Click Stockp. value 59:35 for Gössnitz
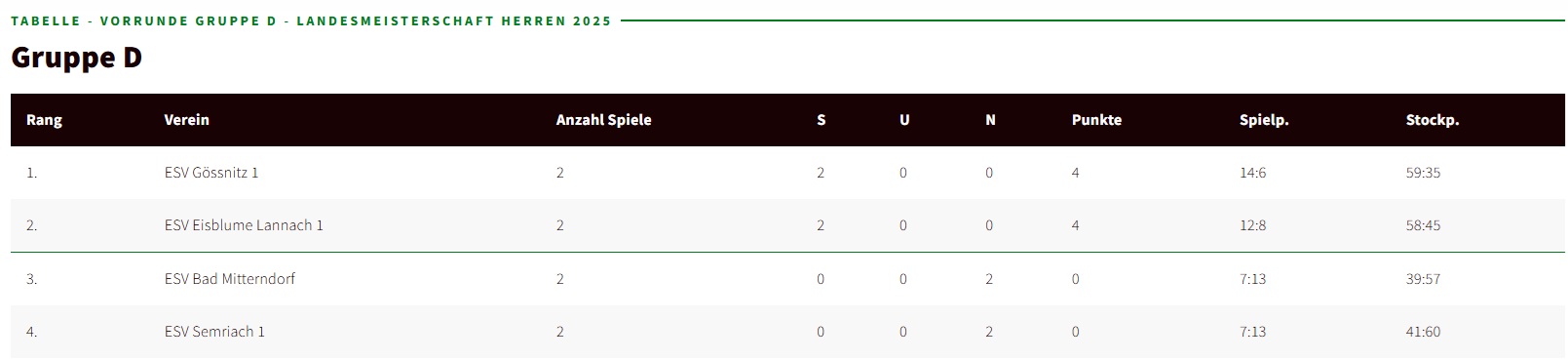This screenshot has width=1568, height=360. tap(1423, 173)
